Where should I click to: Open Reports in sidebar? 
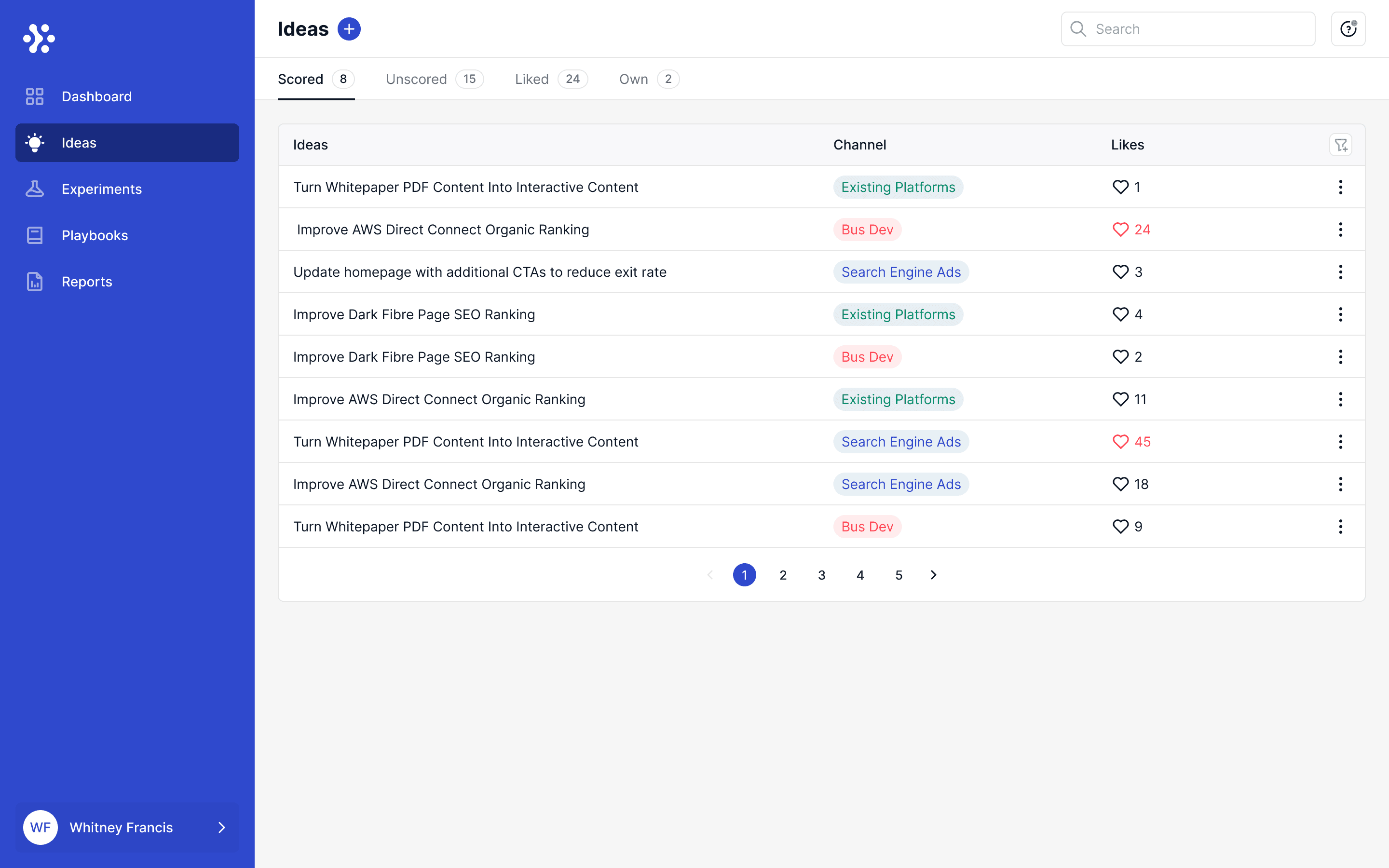[87, 282]
